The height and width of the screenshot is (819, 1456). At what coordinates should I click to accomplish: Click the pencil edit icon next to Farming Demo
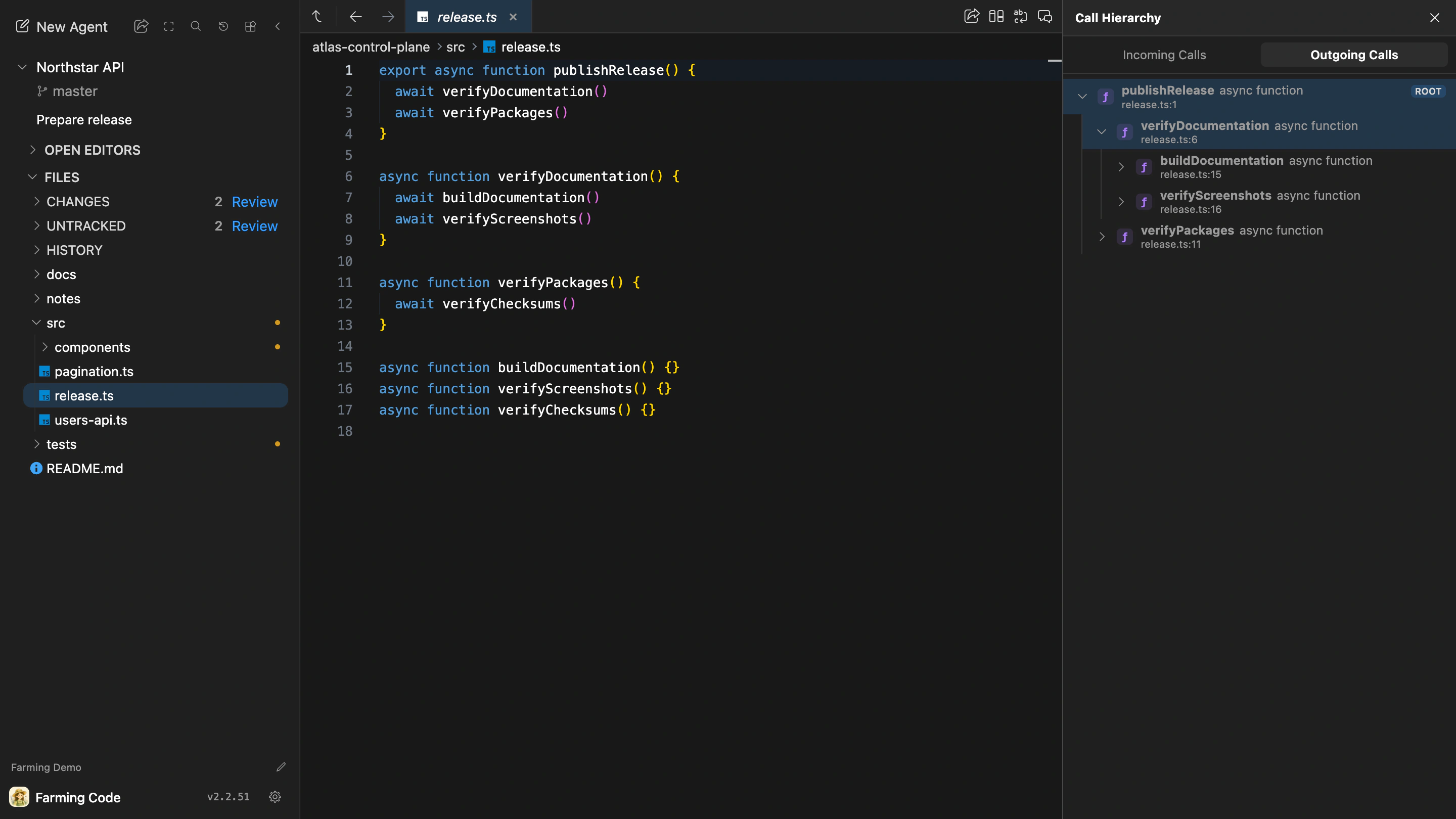[x=281, y=767]
